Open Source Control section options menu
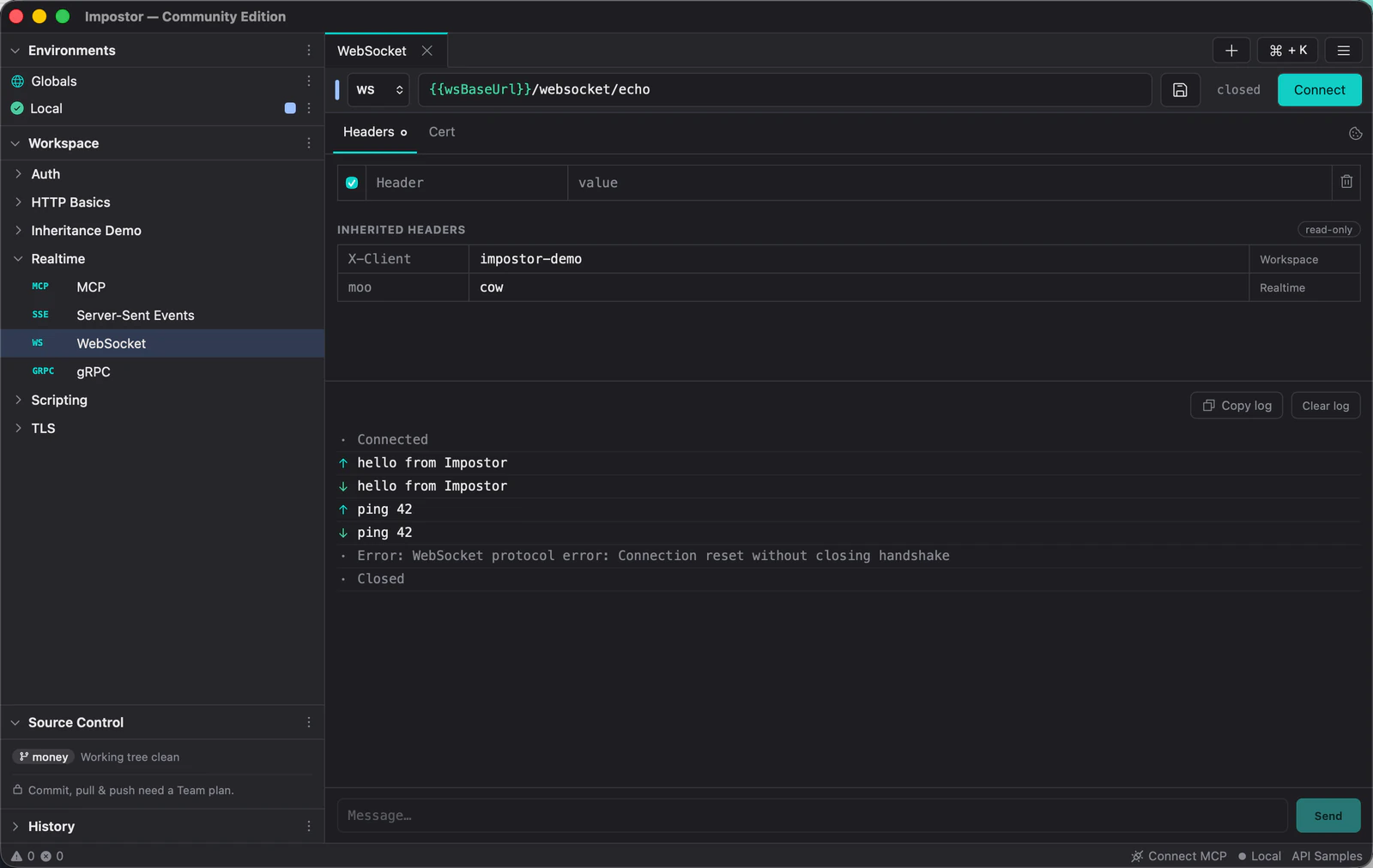The height and width of the screenshot is (868, 1373). (x=309, y=722)
